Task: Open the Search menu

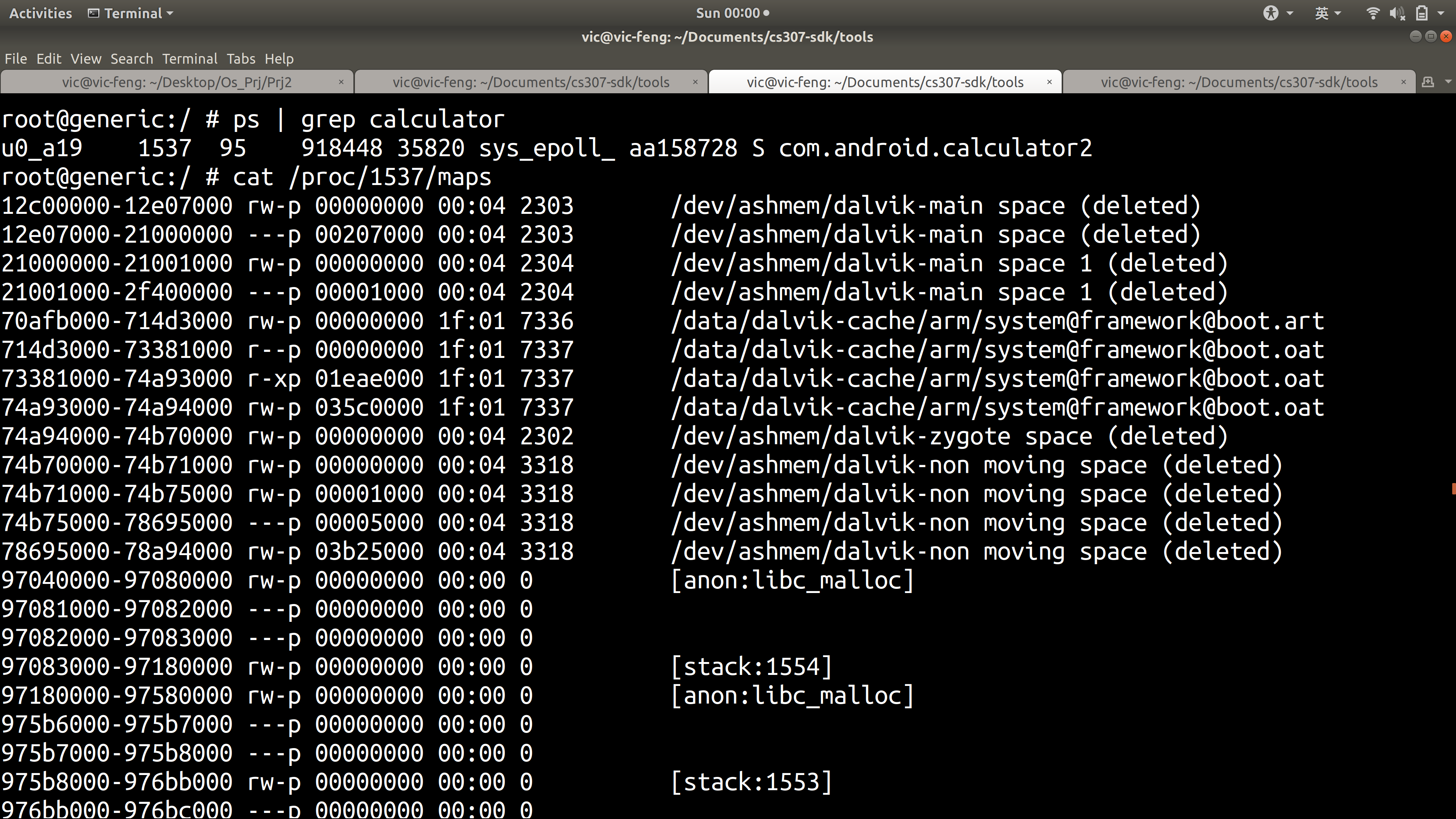Action: tap(132, 59)
